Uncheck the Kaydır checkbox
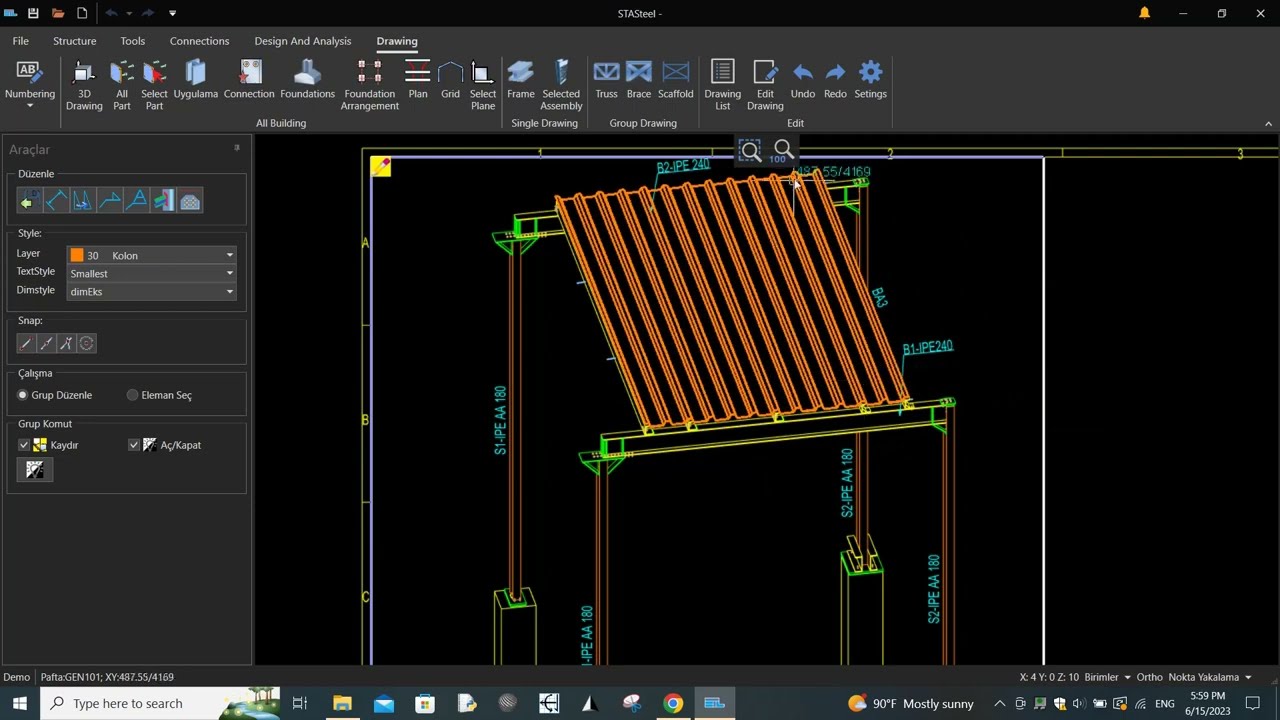1280x720 pixels. click(24, 445)
